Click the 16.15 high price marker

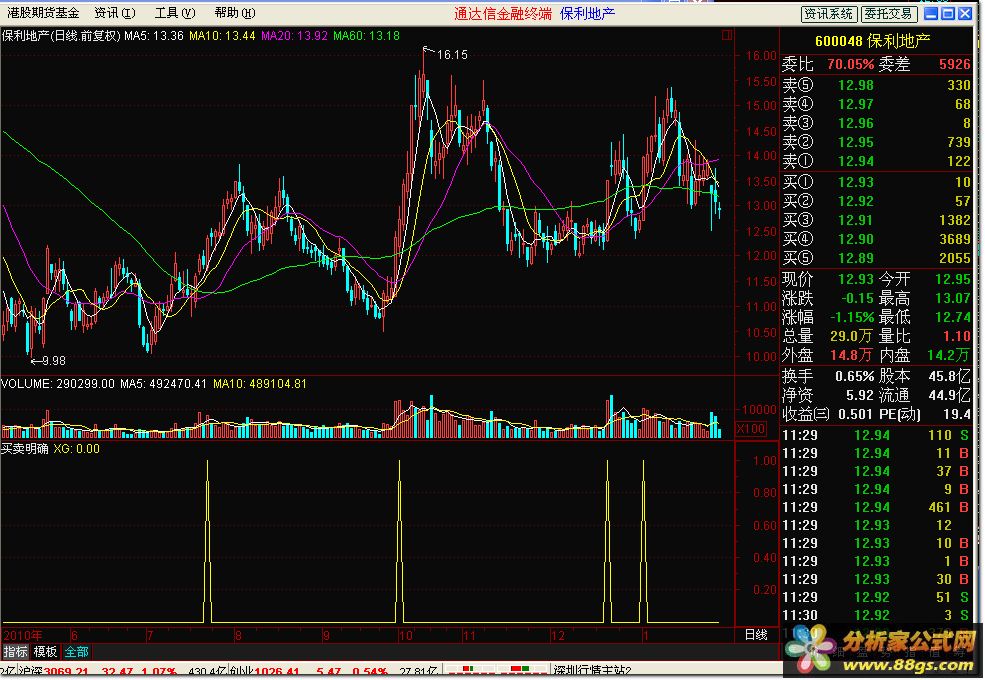452,55
